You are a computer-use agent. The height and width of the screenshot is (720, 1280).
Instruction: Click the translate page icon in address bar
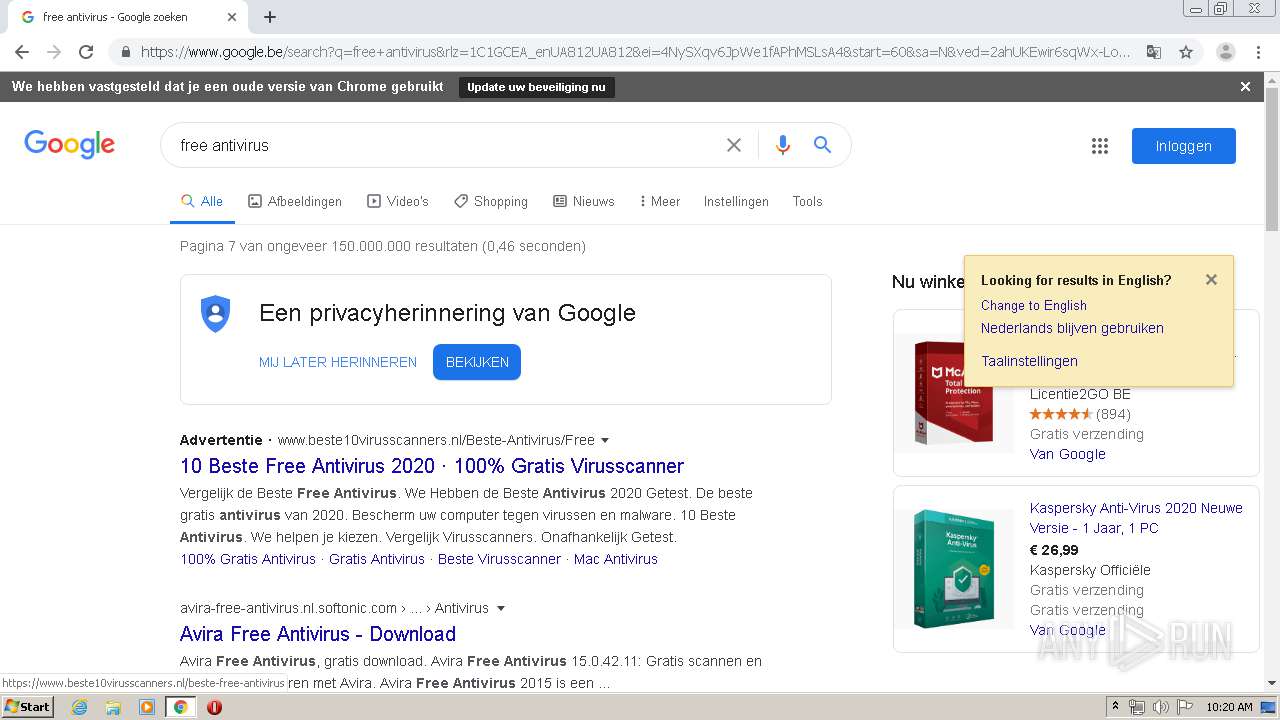click(x=1153, y=52)
